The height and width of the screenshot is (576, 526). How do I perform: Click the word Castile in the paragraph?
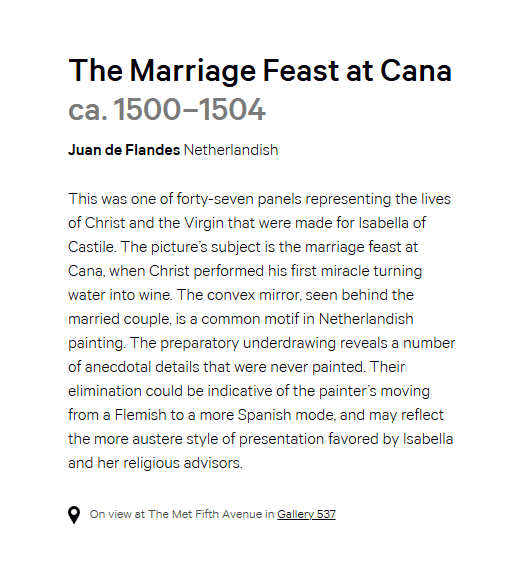click(92, 247)
